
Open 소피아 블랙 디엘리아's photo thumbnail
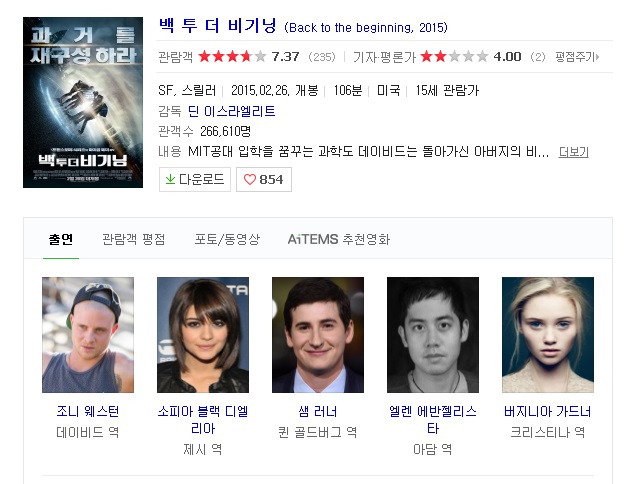[x=203, y=335]
